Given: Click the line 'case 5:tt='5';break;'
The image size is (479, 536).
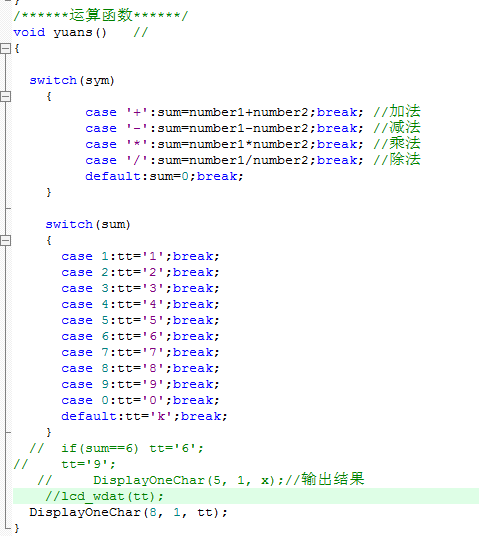Looking at the screenshot, I should pyautogui.click(x=140, y=321).
